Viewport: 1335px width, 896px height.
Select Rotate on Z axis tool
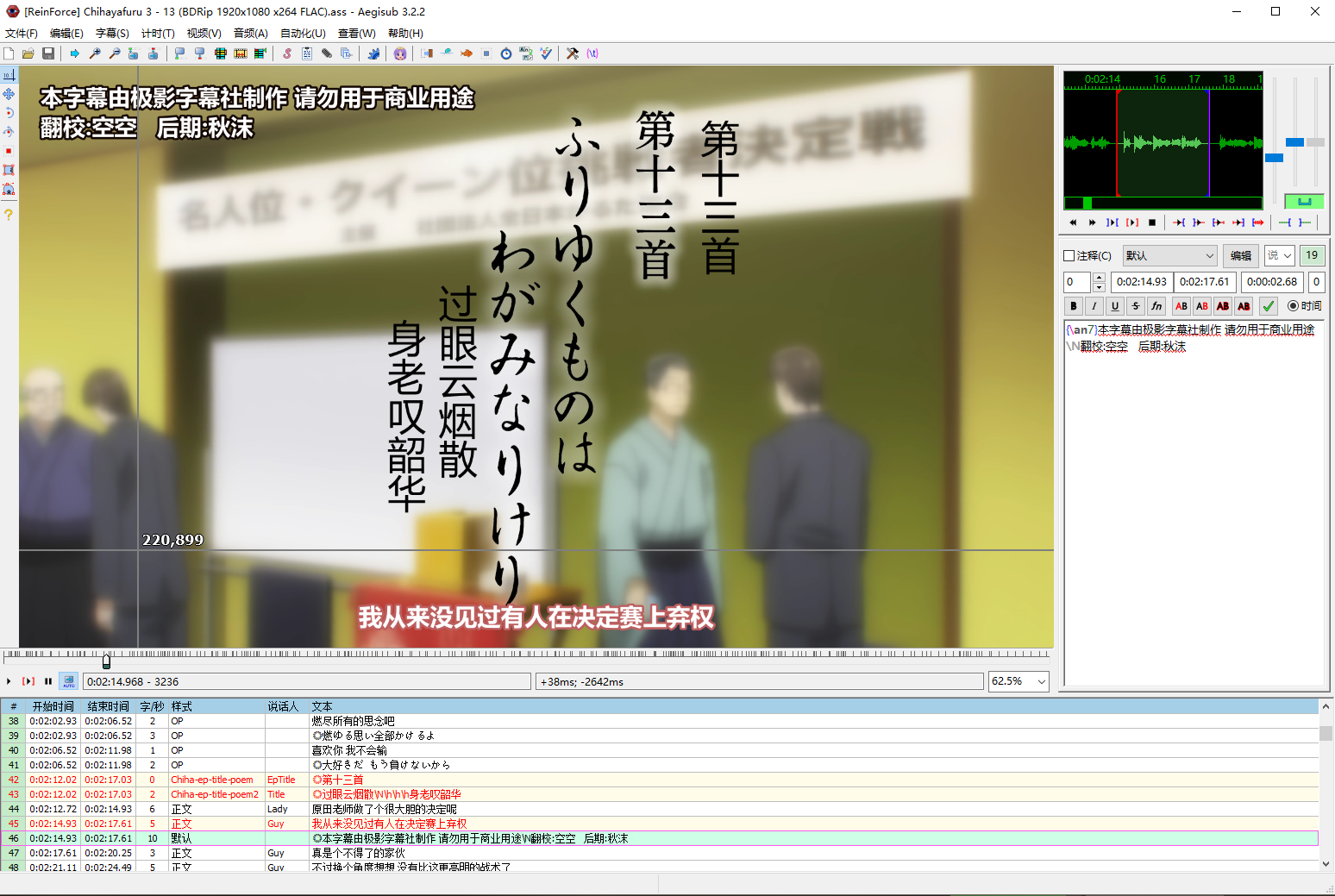tap(9, 113)
